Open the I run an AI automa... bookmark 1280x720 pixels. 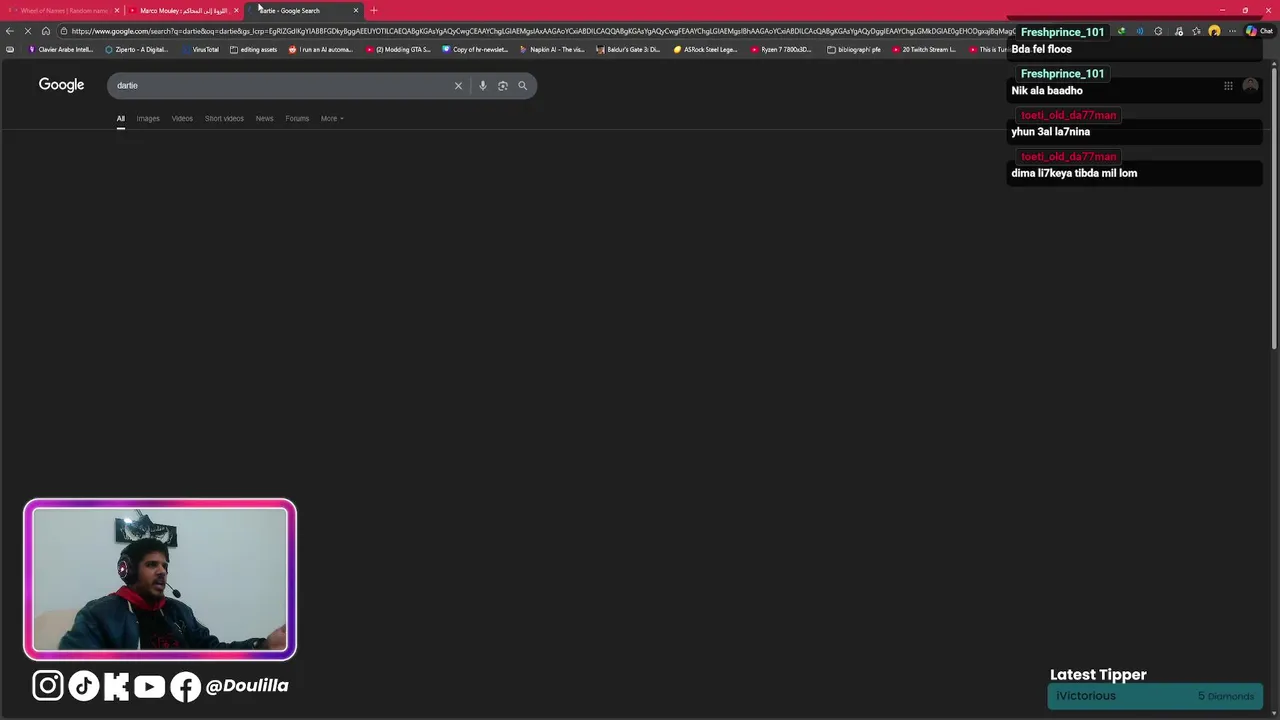click(x=321, y=49)
